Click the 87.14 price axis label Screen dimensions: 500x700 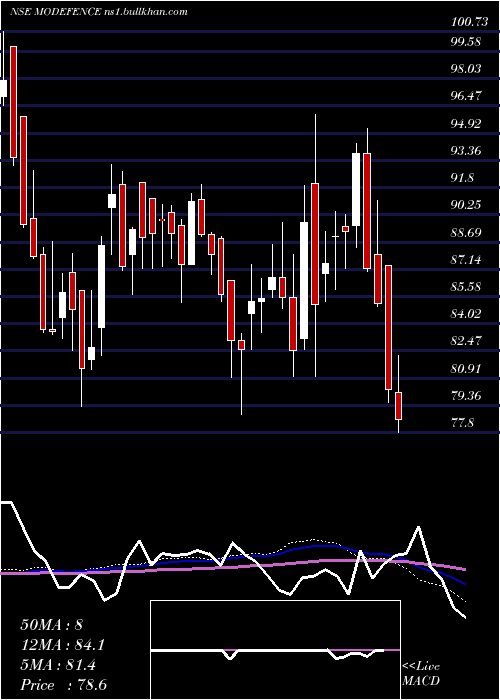click(x=467, y=259)
